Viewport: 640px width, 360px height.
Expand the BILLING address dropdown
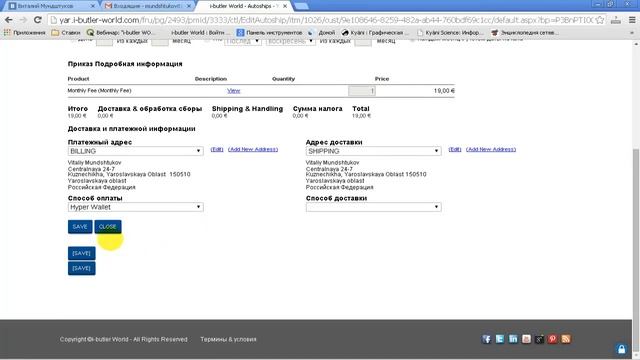[x=136, y=151]
